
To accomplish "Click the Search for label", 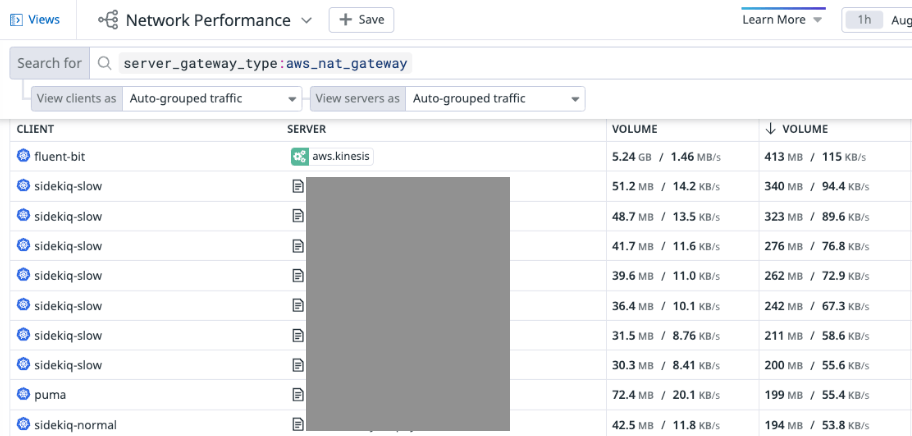I will tap(49, 63).
